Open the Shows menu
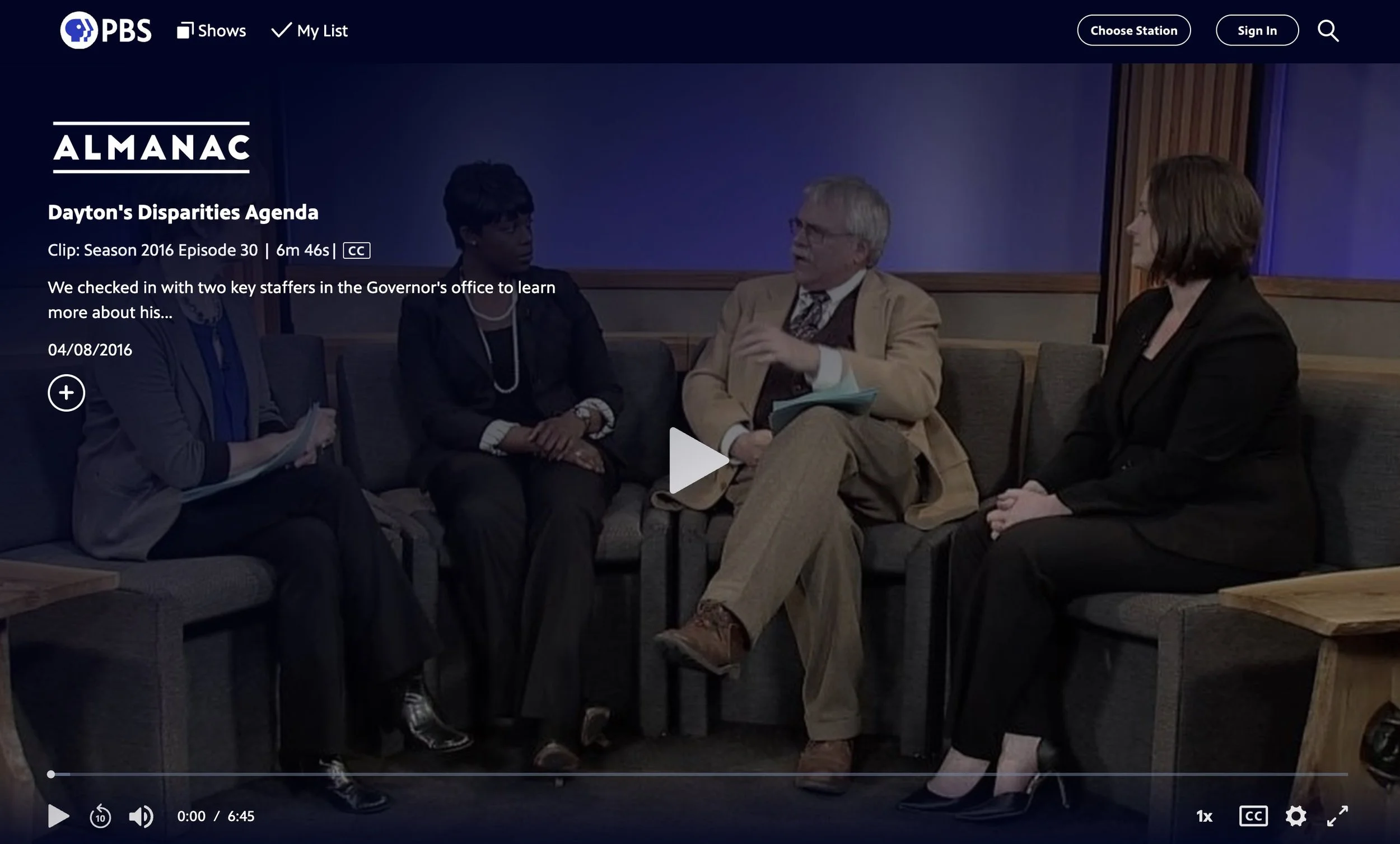1400x844 pixels. 211,31
